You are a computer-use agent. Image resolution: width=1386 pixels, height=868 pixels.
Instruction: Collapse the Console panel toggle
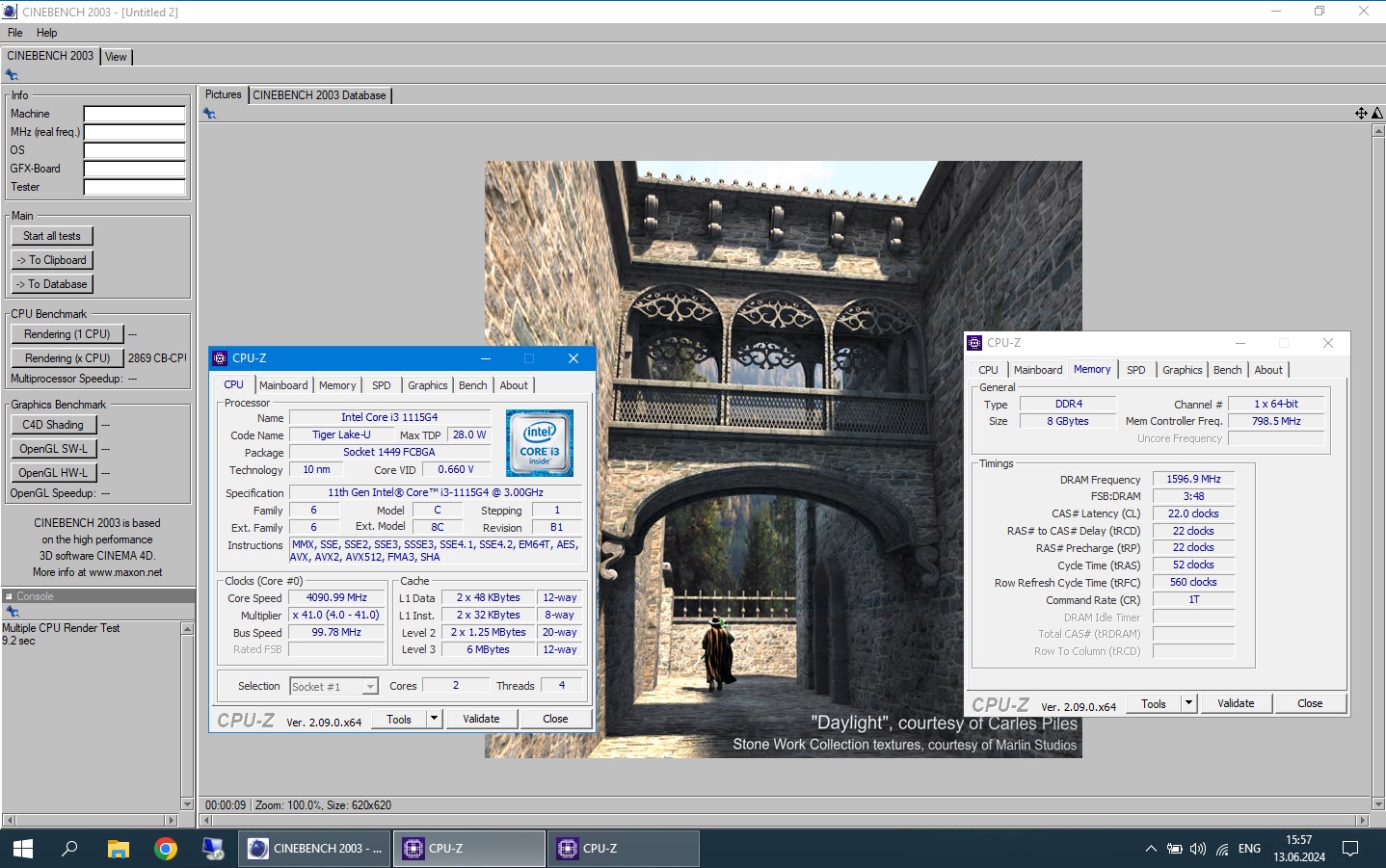click(9, 596)
